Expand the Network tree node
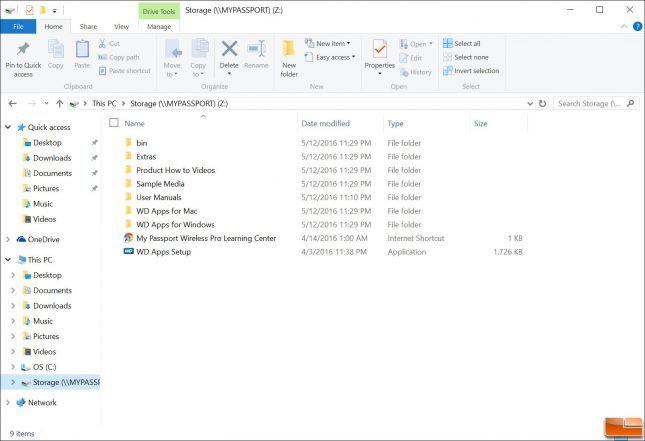Viewport: 645px width, 441px height. click(8, 402)
